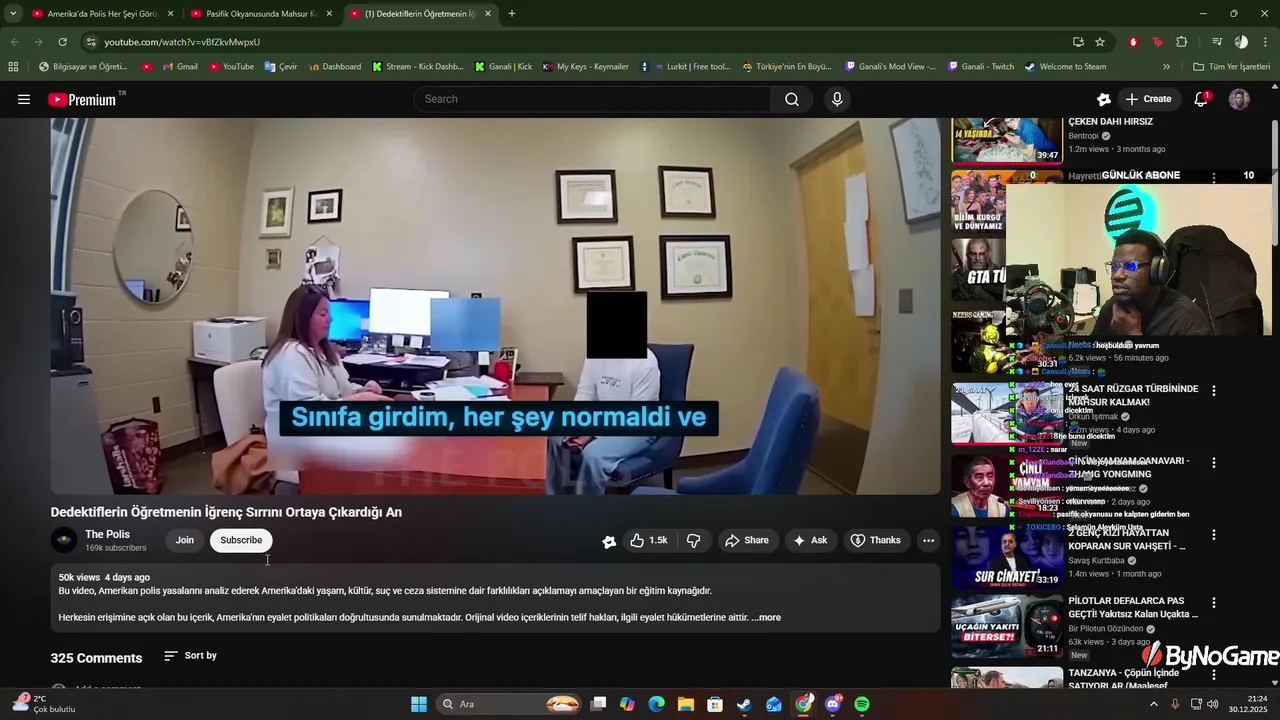The width and height of the screenshot is (1280, 720).
Task: Open the YouTube guide hamburger menu
Action: coord(24,99)
